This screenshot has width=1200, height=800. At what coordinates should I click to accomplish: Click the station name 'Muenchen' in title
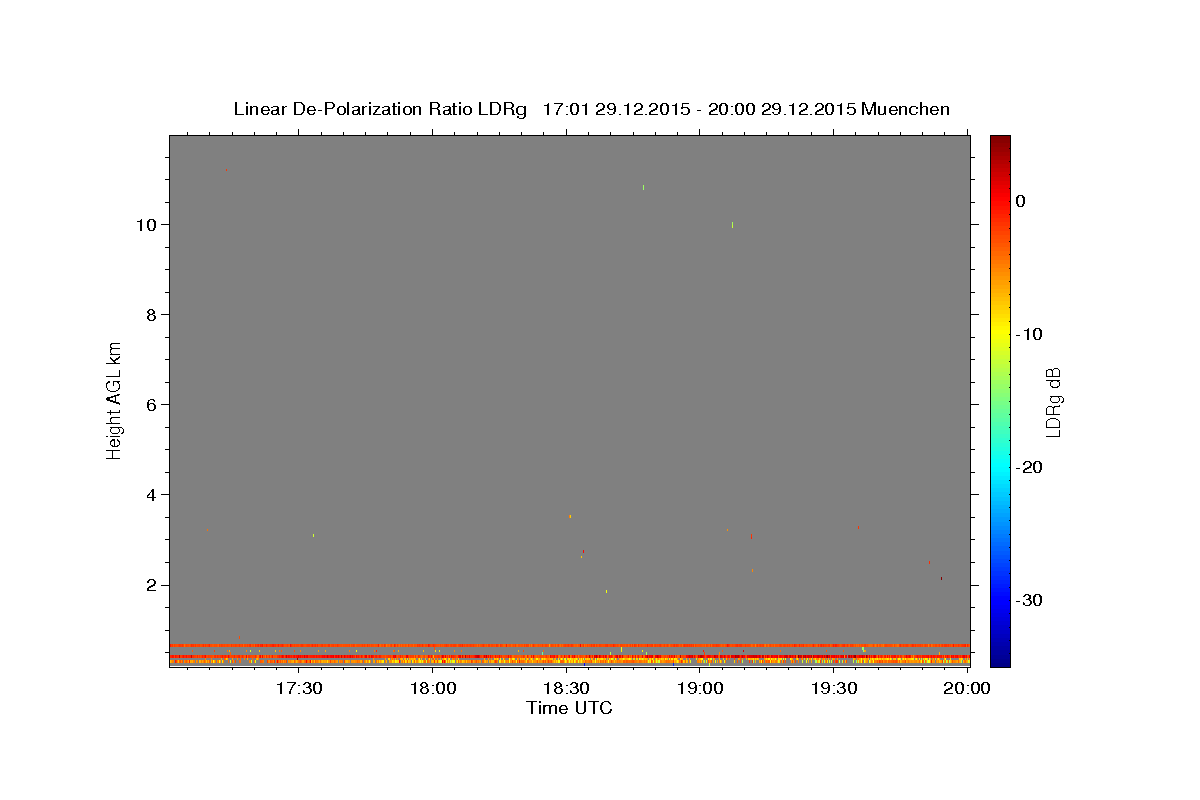tap(906, 109)
